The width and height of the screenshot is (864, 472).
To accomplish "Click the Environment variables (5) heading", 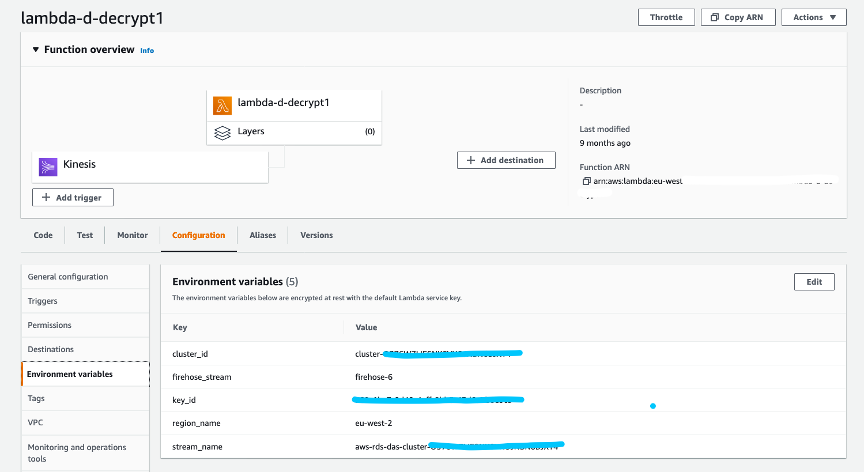I will (x=235, y=281).
